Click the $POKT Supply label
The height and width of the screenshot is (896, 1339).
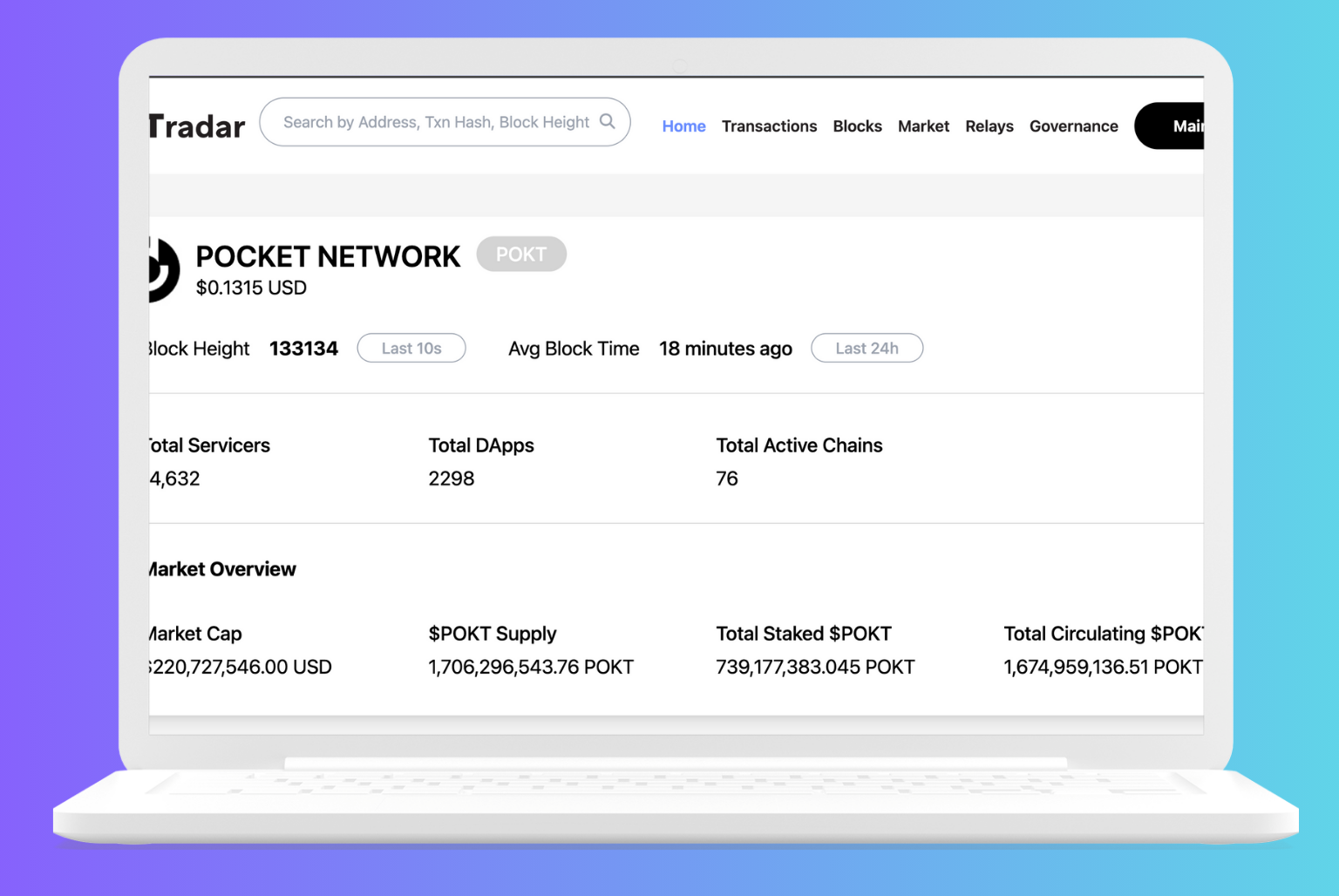coord(493,634)
